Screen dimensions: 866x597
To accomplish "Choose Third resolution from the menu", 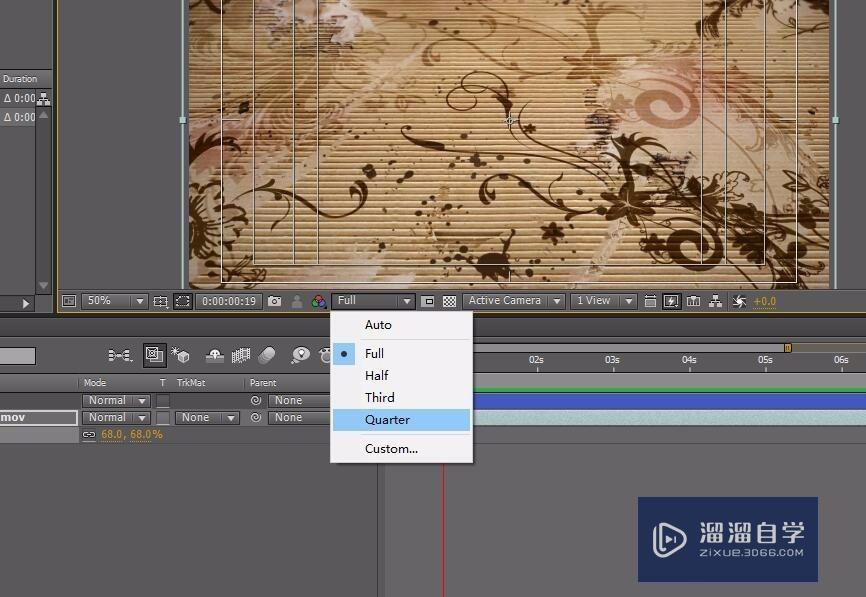I will click(402, 398).
